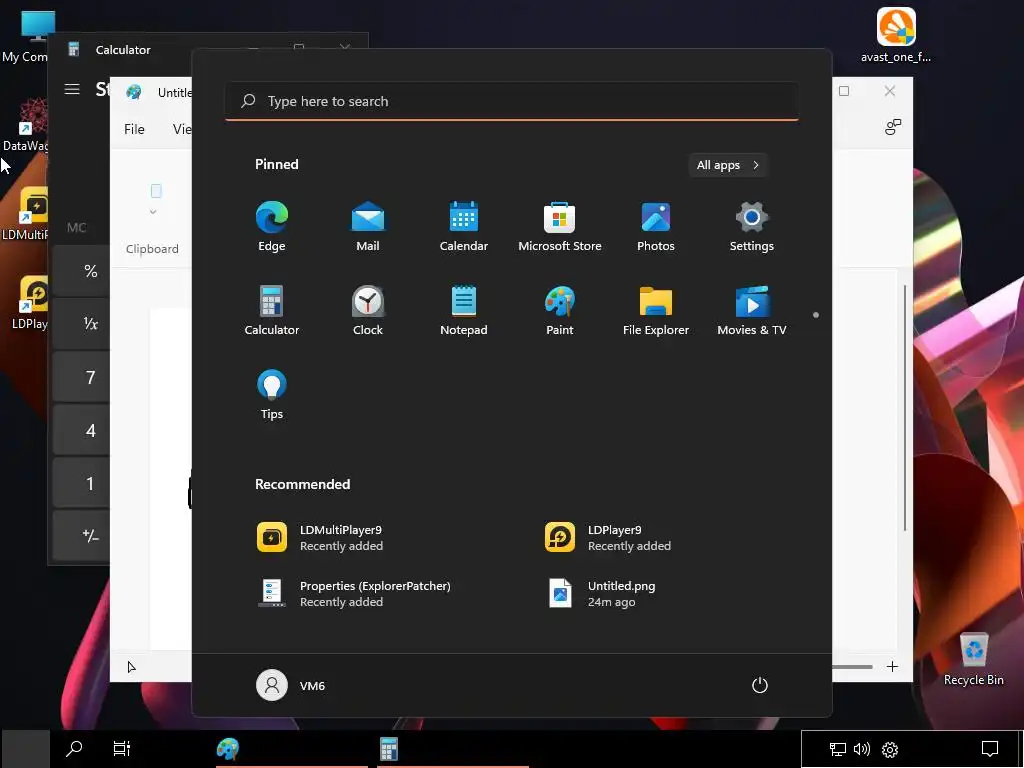Click the taskbar search icon
The image size is (1024, 768).
pos(74,748)
